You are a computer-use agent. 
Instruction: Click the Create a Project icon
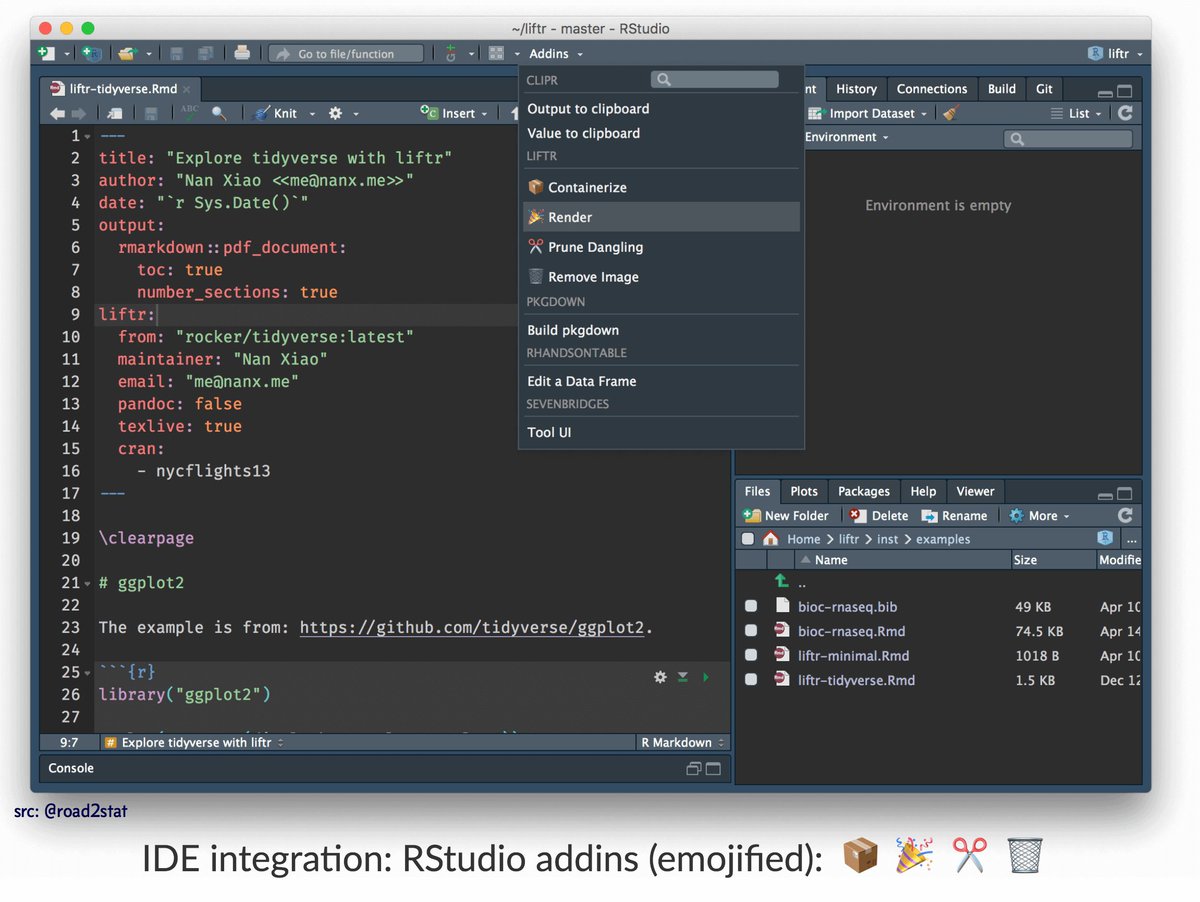click(x=92, y=54)
